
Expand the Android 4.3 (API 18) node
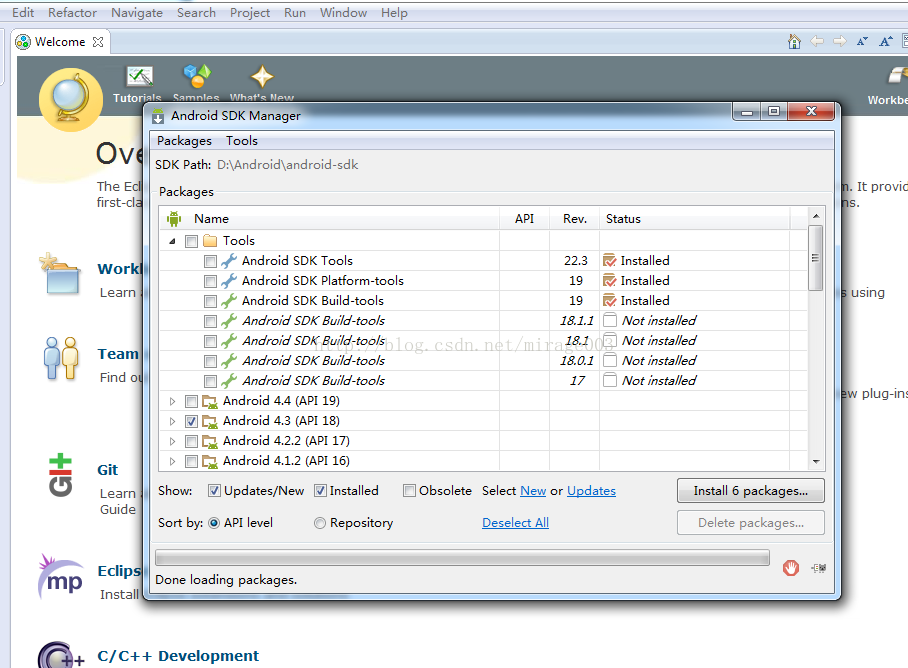tap(173, 421)
